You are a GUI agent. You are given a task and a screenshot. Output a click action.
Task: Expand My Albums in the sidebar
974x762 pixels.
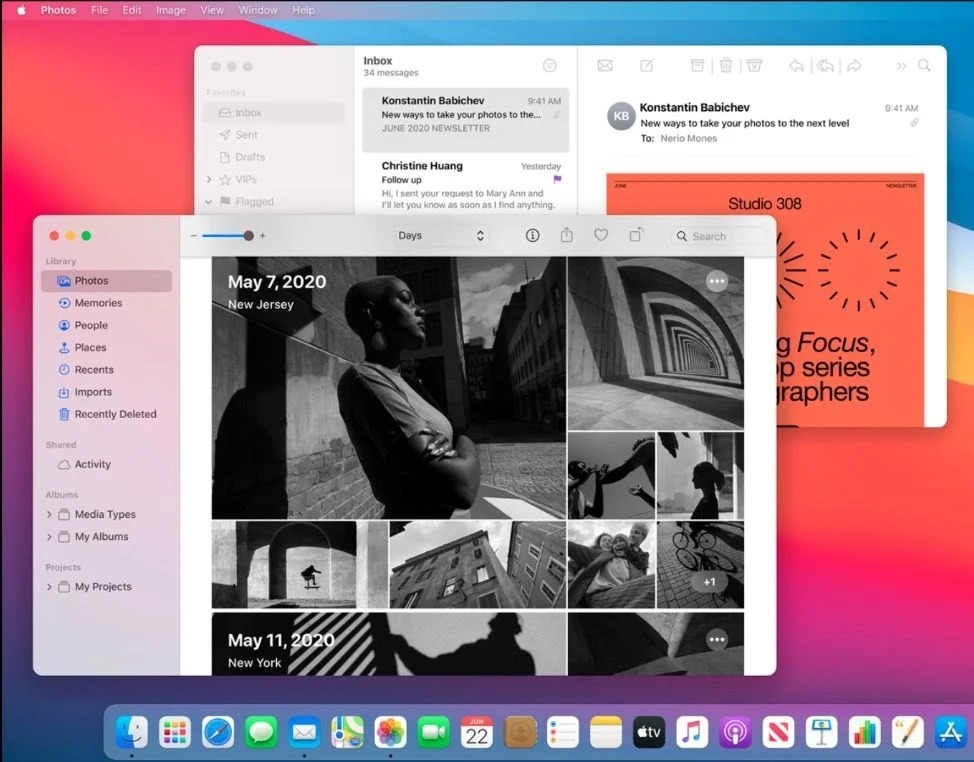point(50,536)
